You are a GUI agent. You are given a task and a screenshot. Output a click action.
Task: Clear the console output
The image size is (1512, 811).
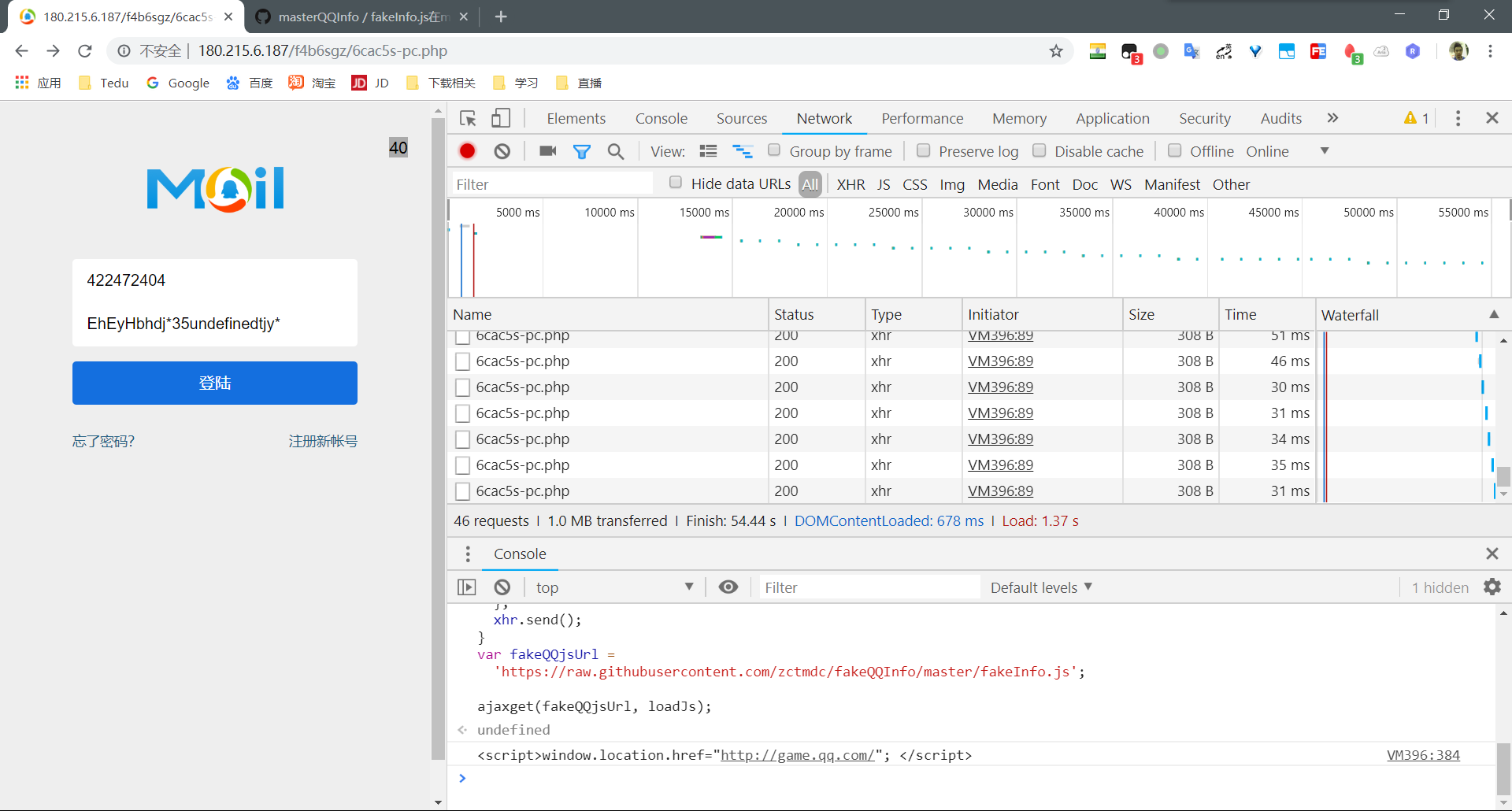502,587
